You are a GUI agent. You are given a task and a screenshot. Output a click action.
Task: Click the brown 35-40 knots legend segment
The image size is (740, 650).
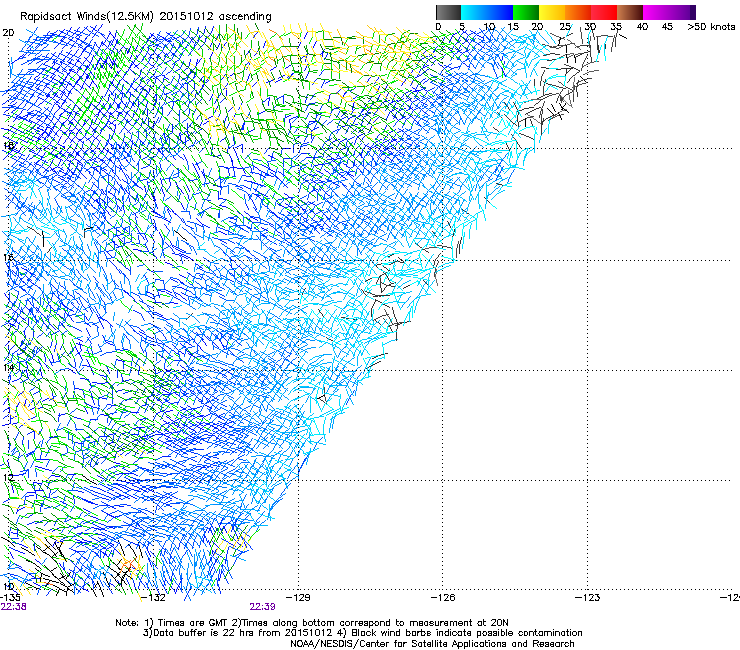click(630, 12)
